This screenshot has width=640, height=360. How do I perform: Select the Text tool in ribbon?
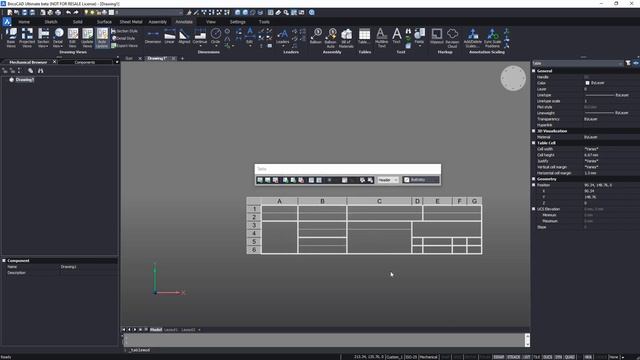tap(396, 36)
